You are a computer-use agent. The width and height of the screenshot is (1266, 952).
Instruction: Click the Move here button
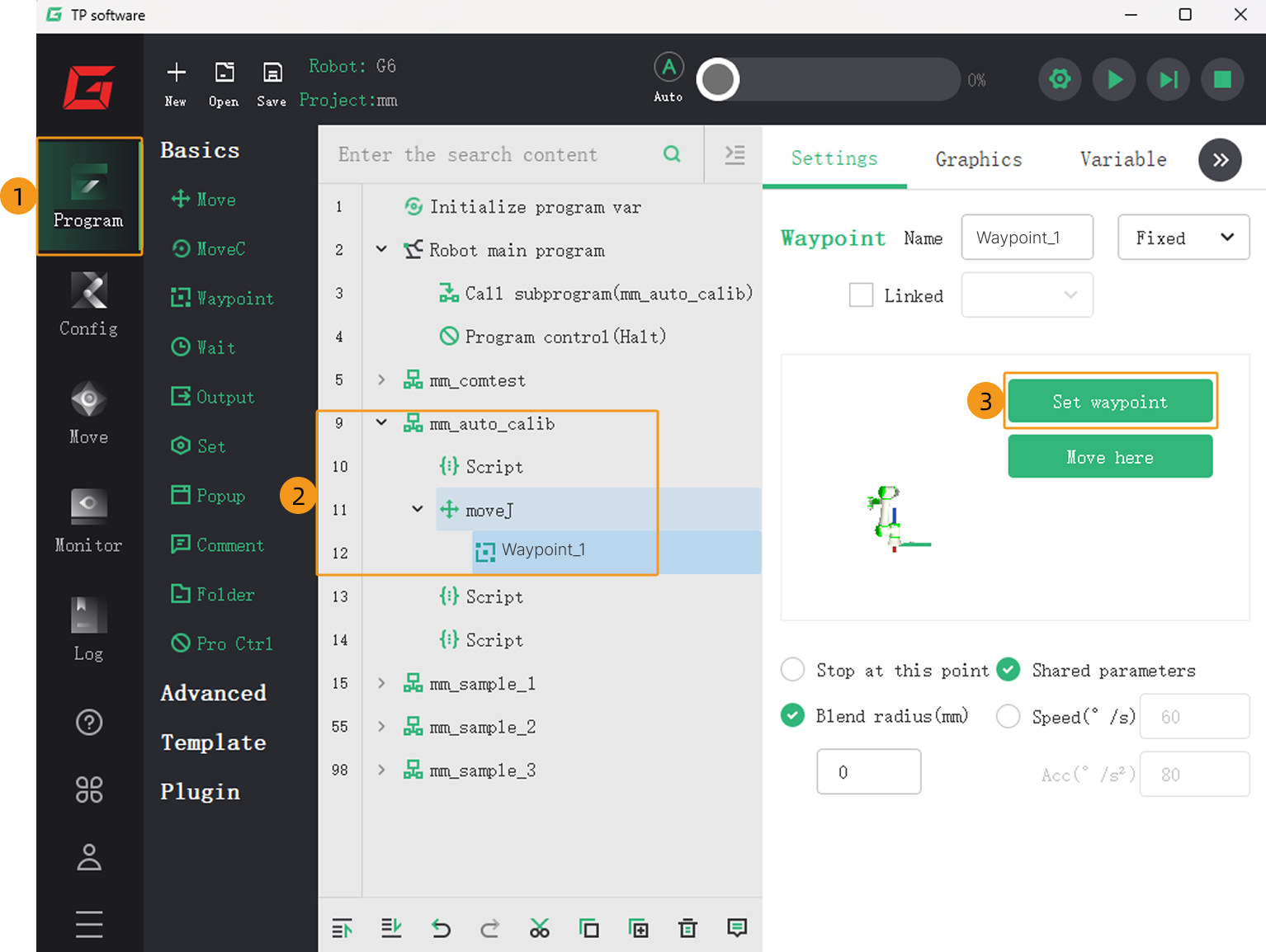[1110, 457]
